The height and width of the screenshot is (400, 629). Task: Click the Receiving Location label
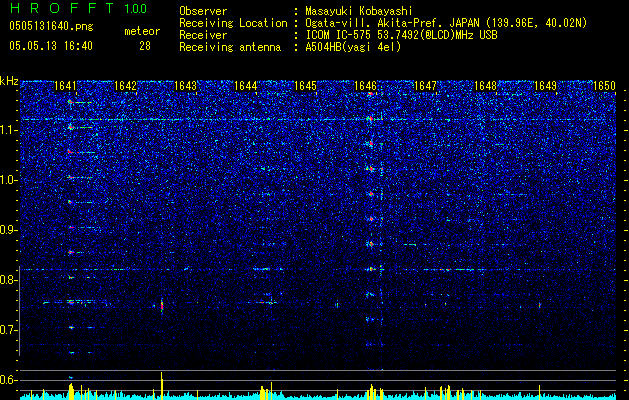click(x=233, y=23)
